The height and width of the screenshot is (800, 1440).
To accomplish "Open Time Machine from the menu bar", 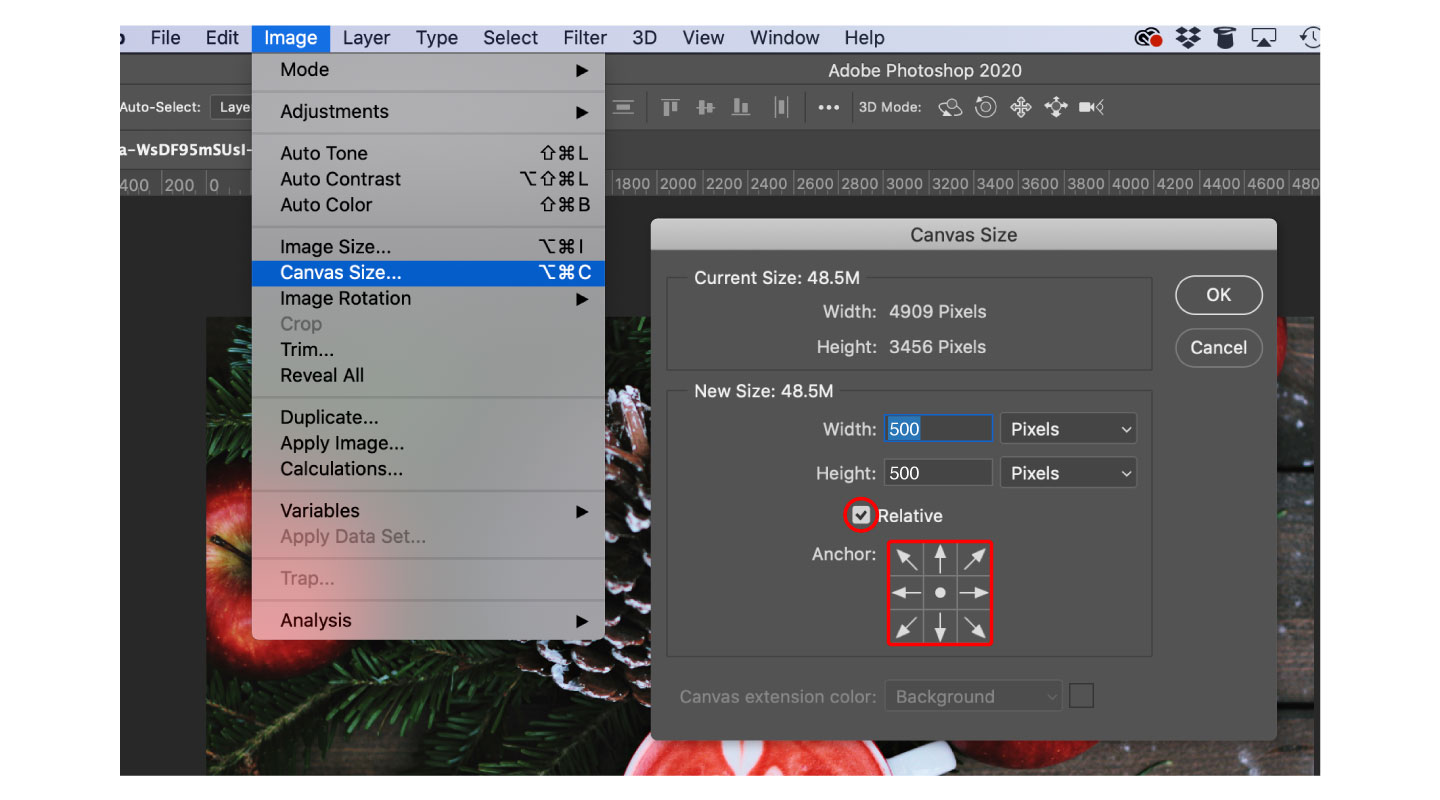I will [x=1310, y=37].
